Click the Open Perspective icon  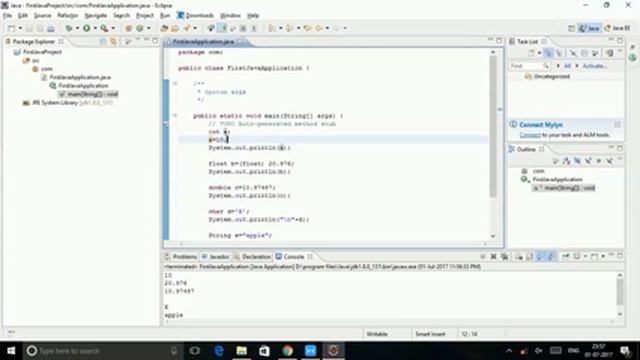coord(571,28)
